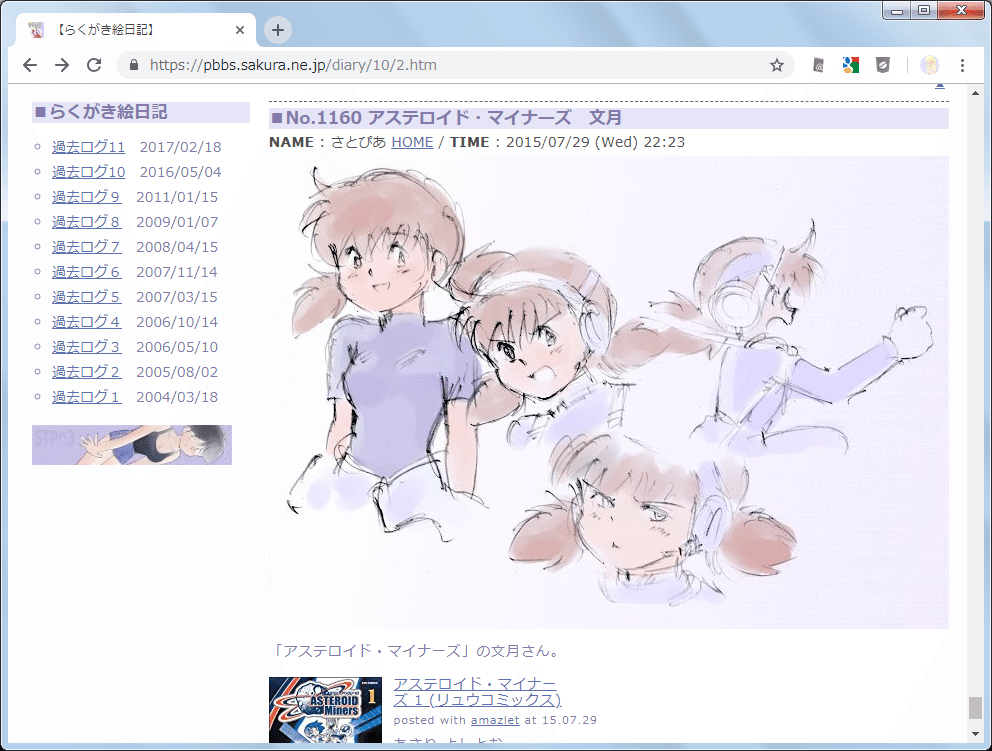Open 過去ログ3 archive link
The width and height of the screenshot is (992, 751).
86,347
